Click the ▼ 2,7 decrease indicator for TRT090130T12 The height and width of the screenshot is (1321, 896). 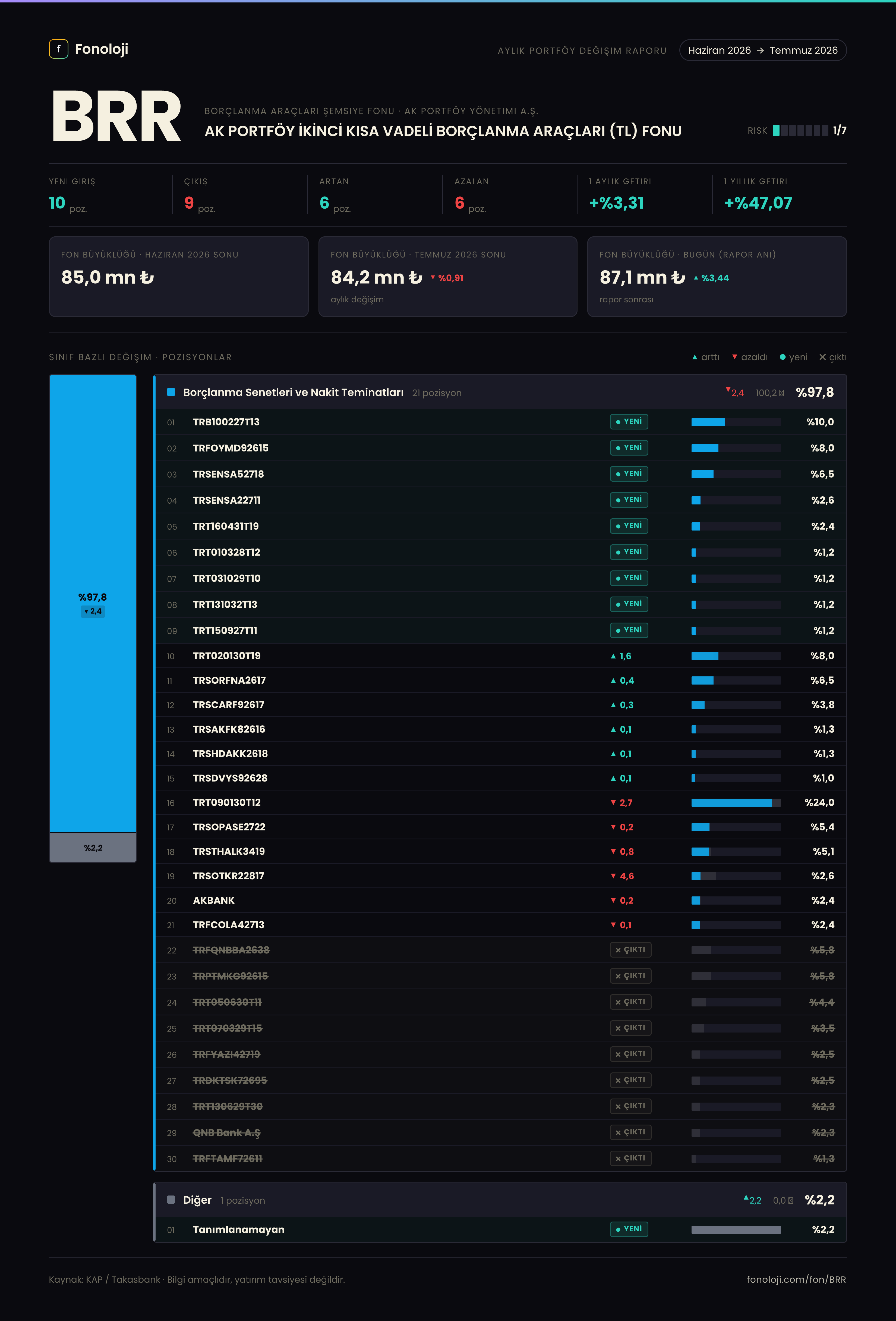coord(621,803)
